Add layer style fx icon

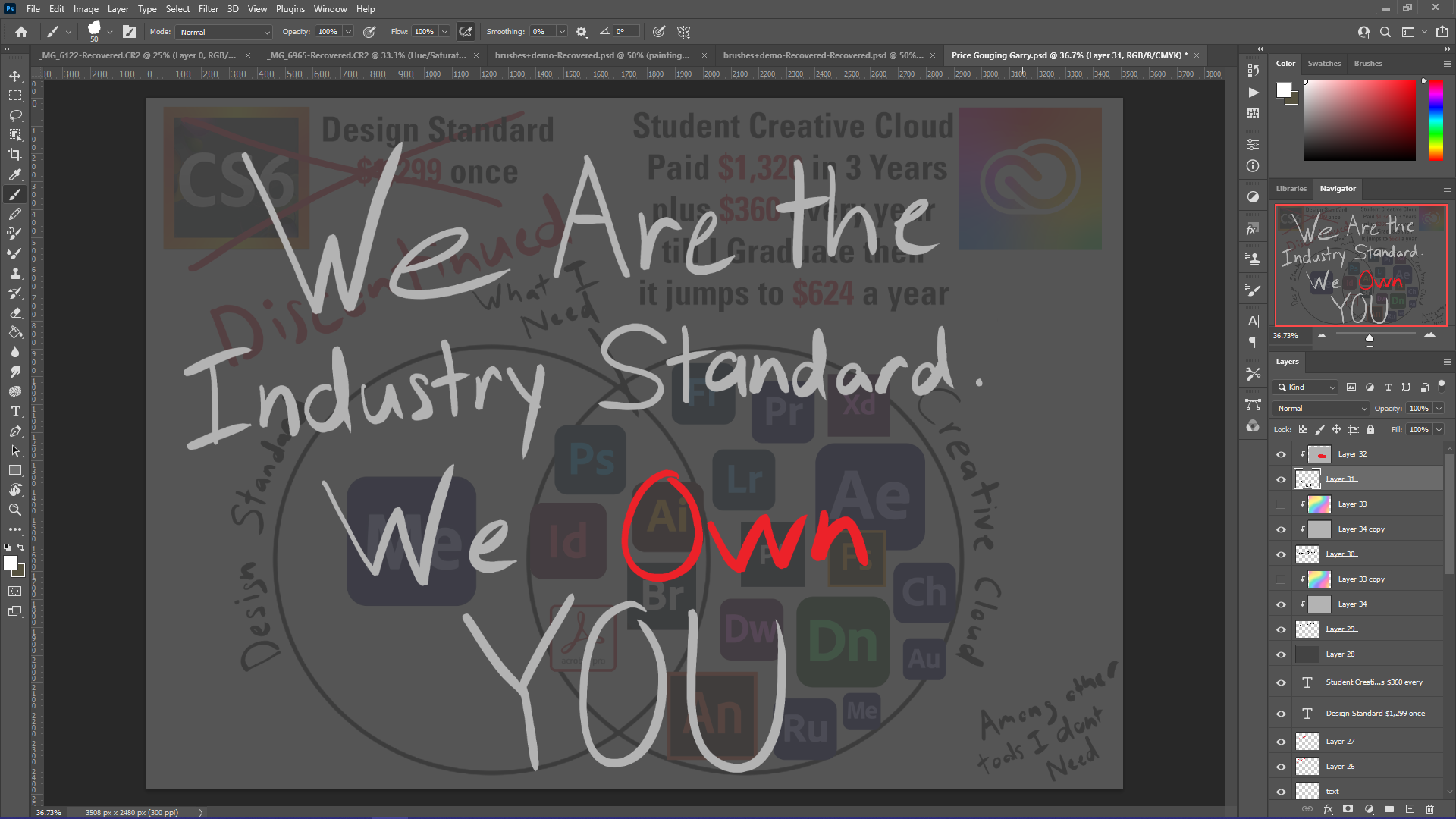(1328, 809)
